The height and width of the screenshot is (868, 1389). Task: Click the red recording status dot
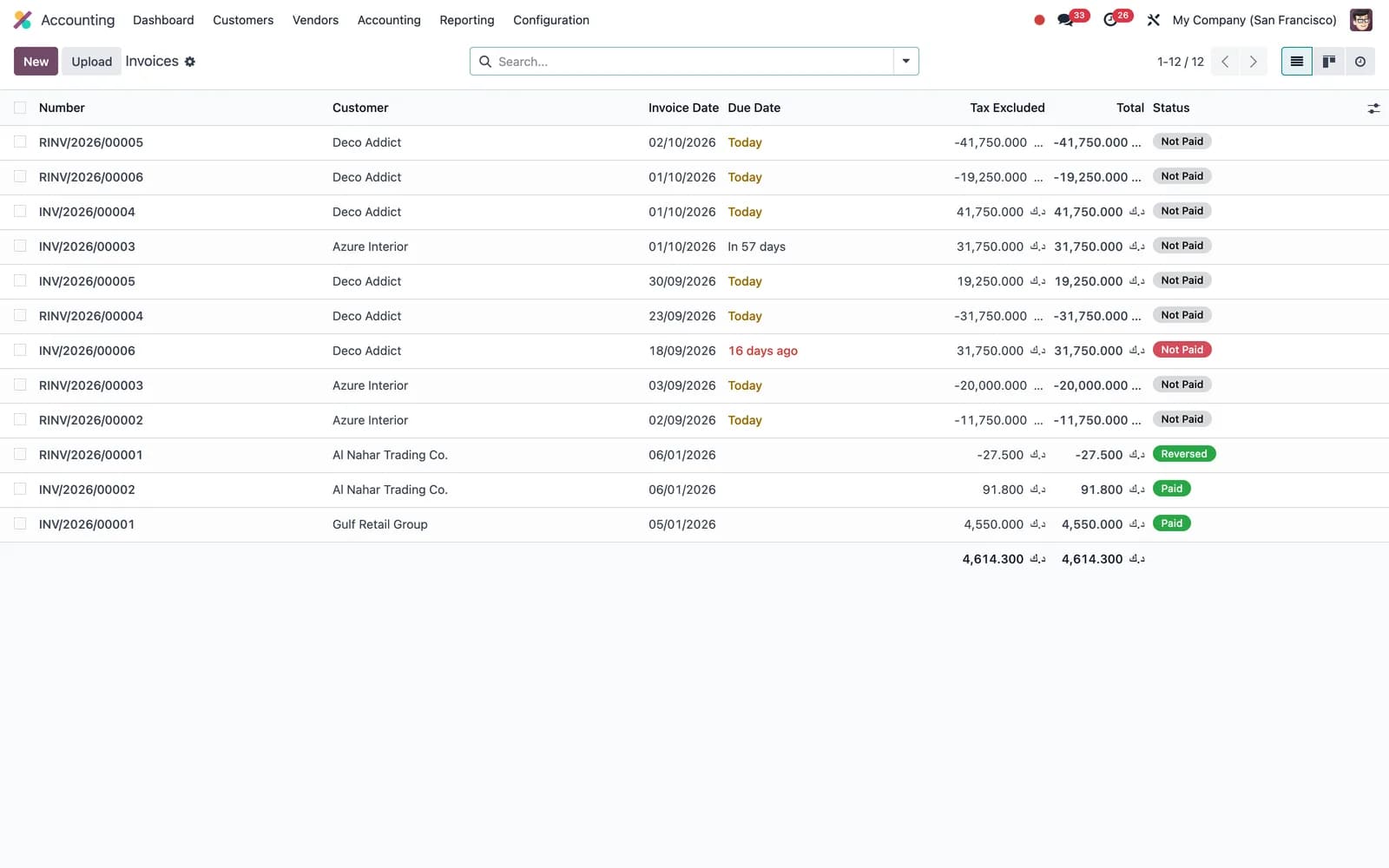[1039, 20]
